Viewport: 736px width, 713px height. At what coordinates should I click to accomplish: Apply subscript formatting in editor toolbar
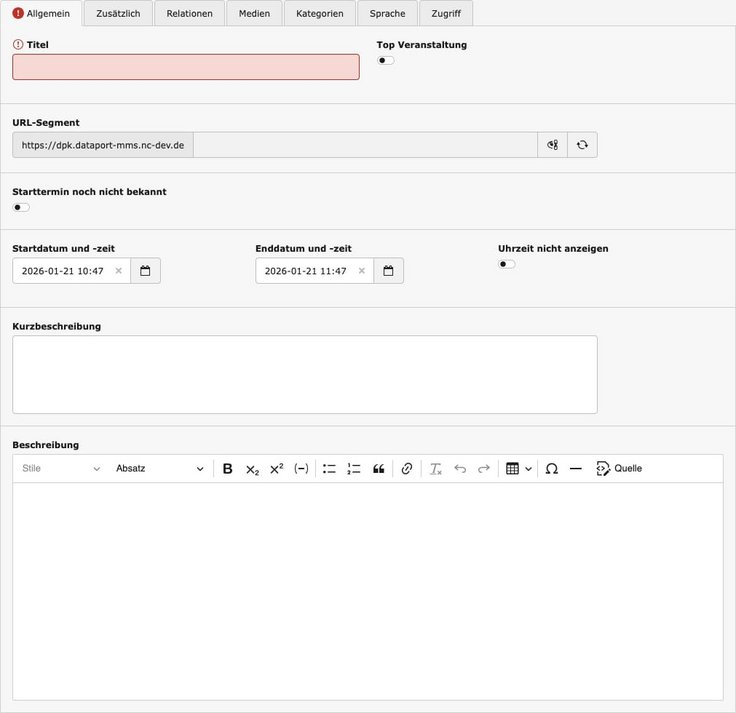(x=252, y=469)
